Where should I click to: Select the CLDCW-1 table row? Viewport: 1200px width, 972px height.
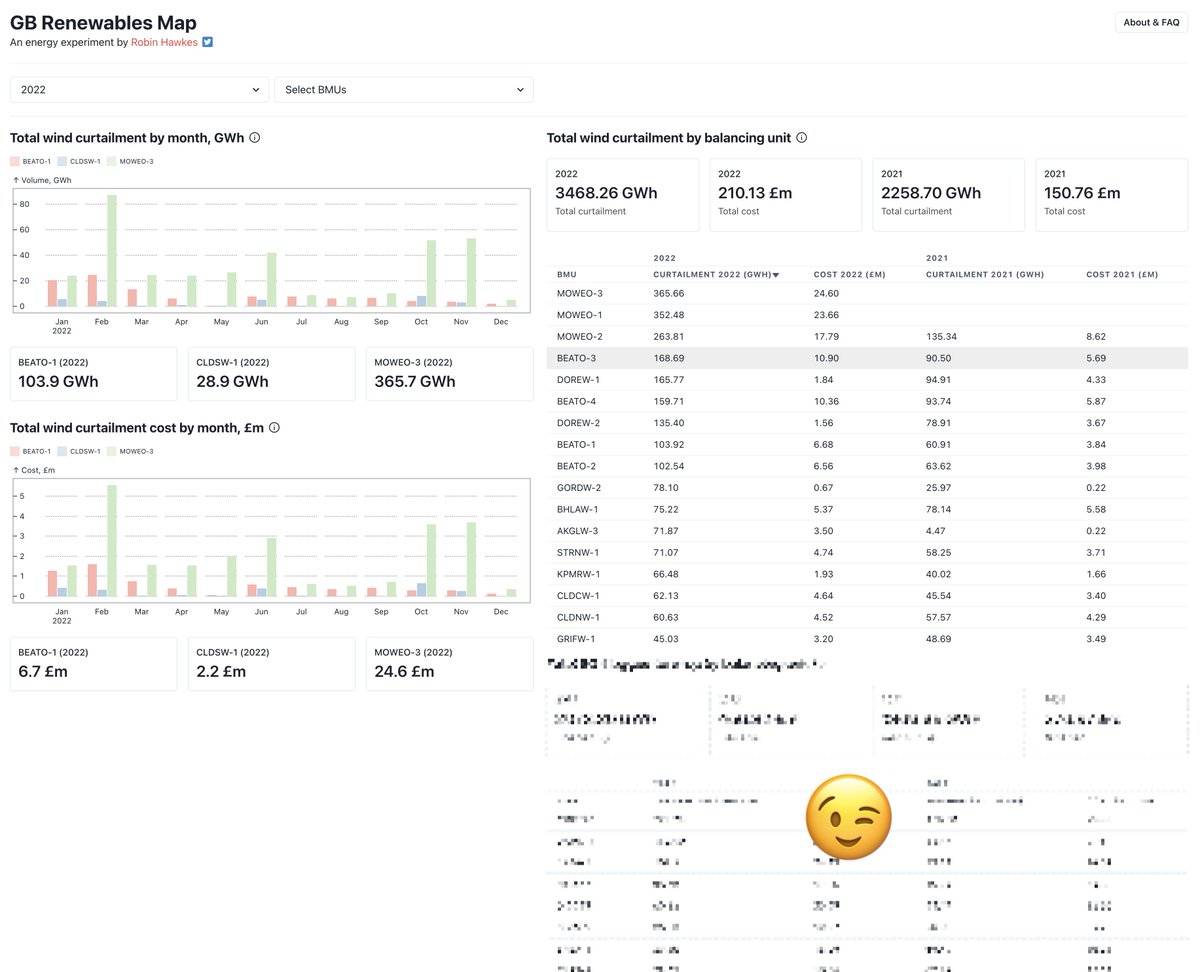pyautogui.click(x=868, y=595)
